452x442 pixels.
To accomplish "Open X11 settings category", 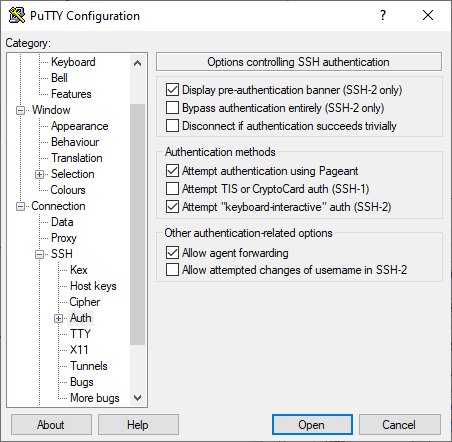I will (79, 350).
